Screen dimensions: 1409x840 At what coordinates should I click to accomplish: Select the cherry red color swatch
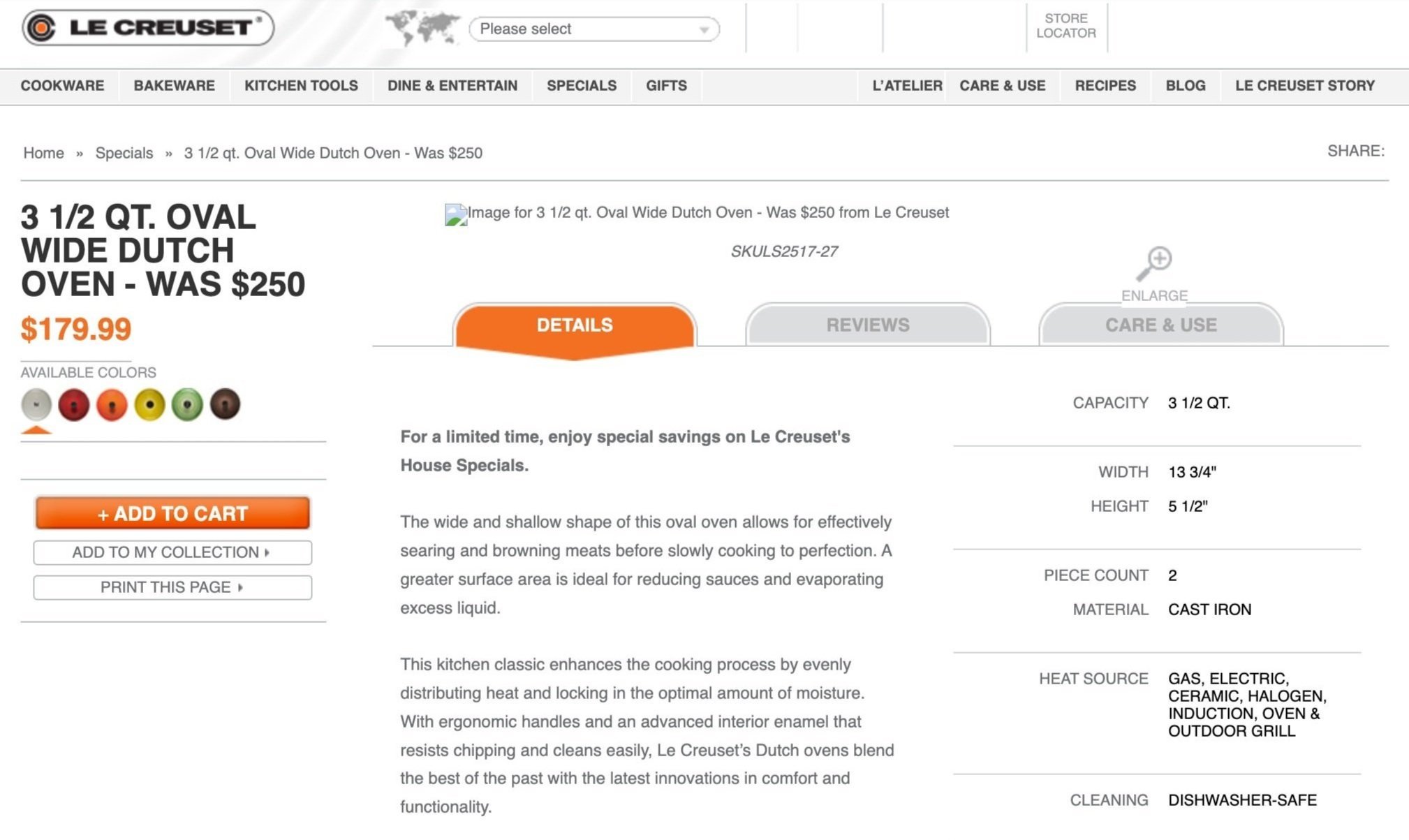click(74, 404)
